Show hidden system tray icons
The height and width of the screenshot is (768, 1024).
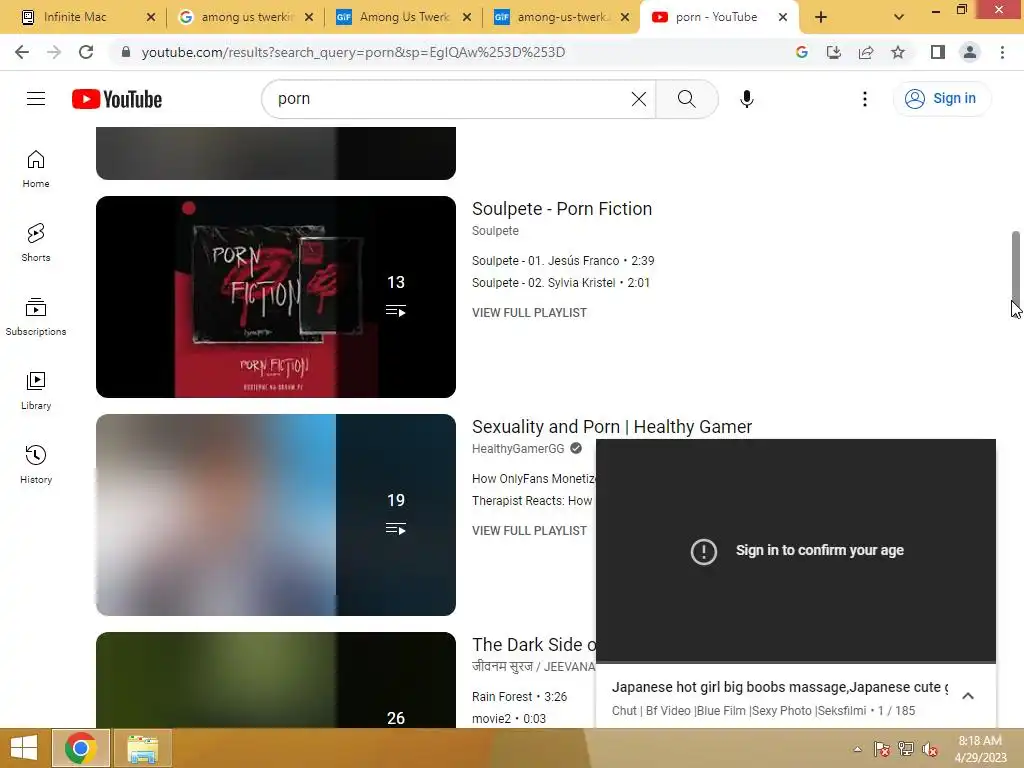tap(857, 749)
